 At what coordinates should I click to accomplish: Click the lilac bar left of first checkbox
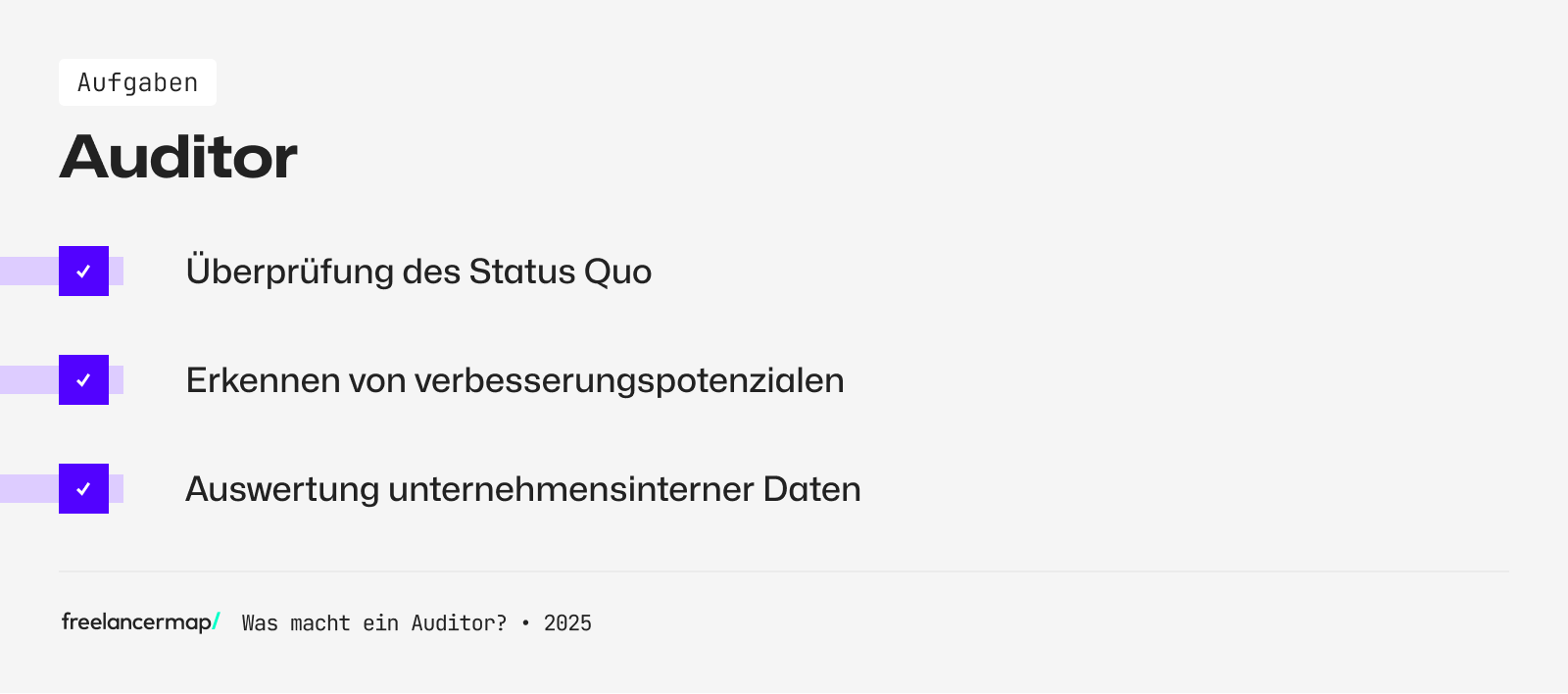pos(28,272)
